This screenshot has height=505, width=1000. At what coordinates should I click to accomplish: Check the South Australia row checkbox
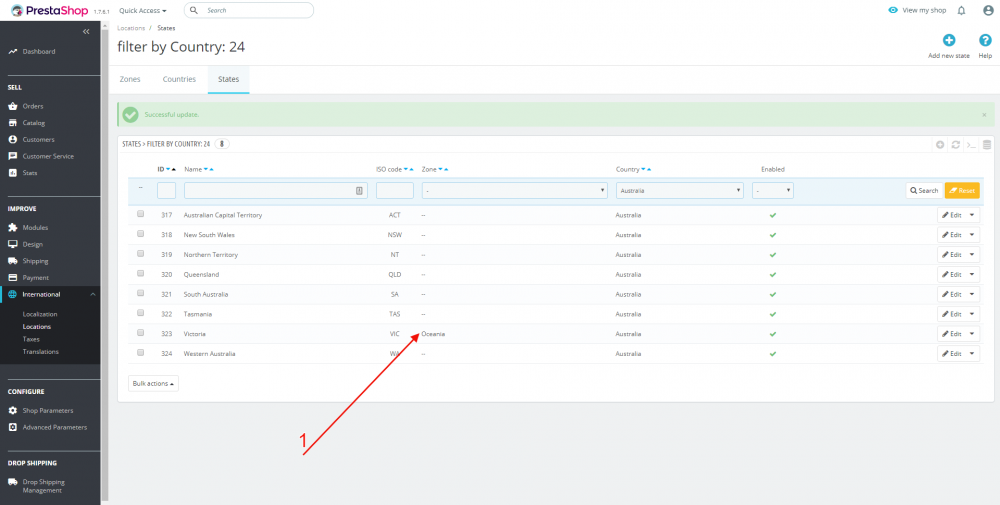pos(140,293)
